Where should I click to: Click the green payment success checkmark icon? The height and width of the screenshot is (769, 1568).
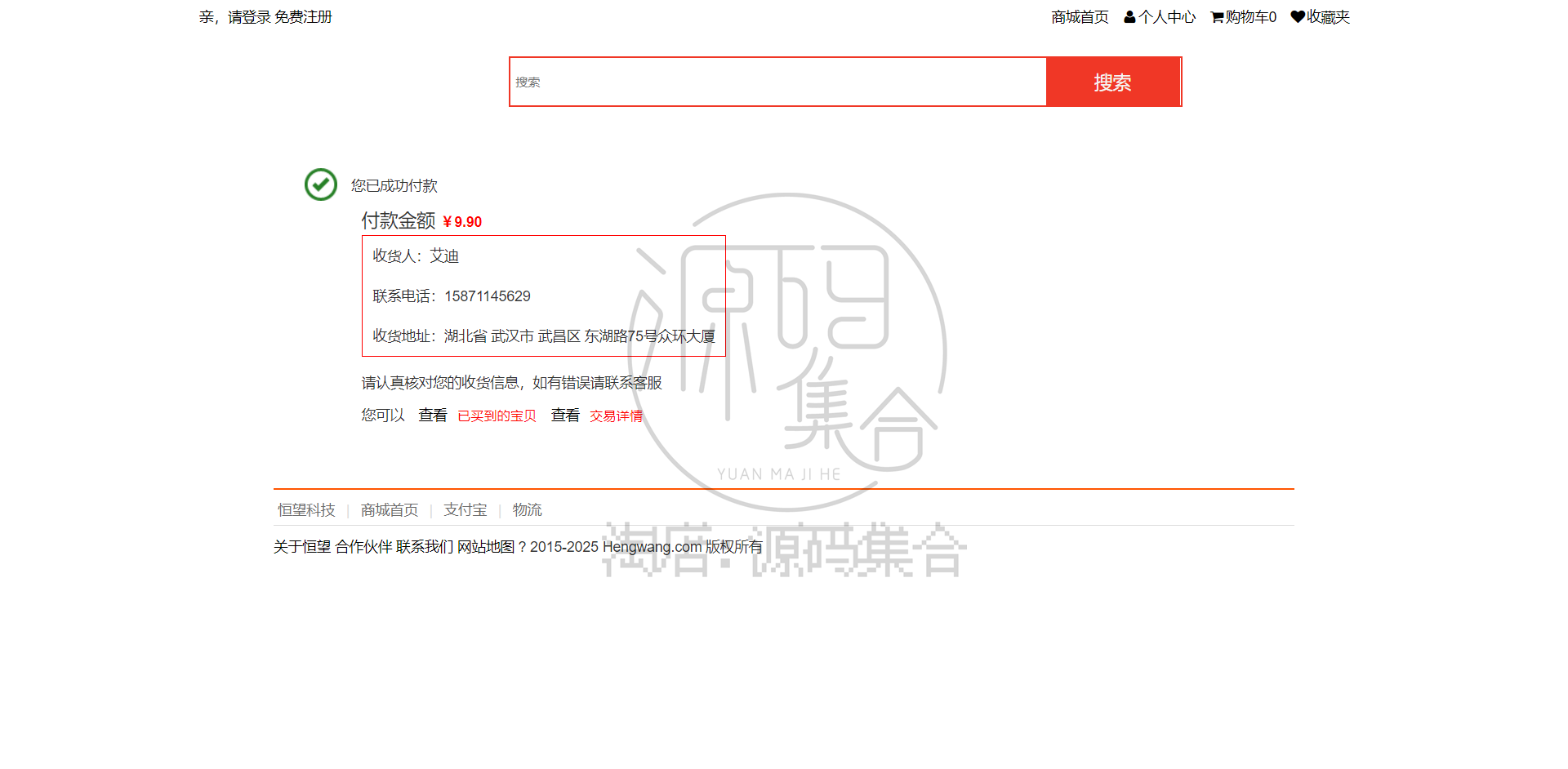coord(321,184)
